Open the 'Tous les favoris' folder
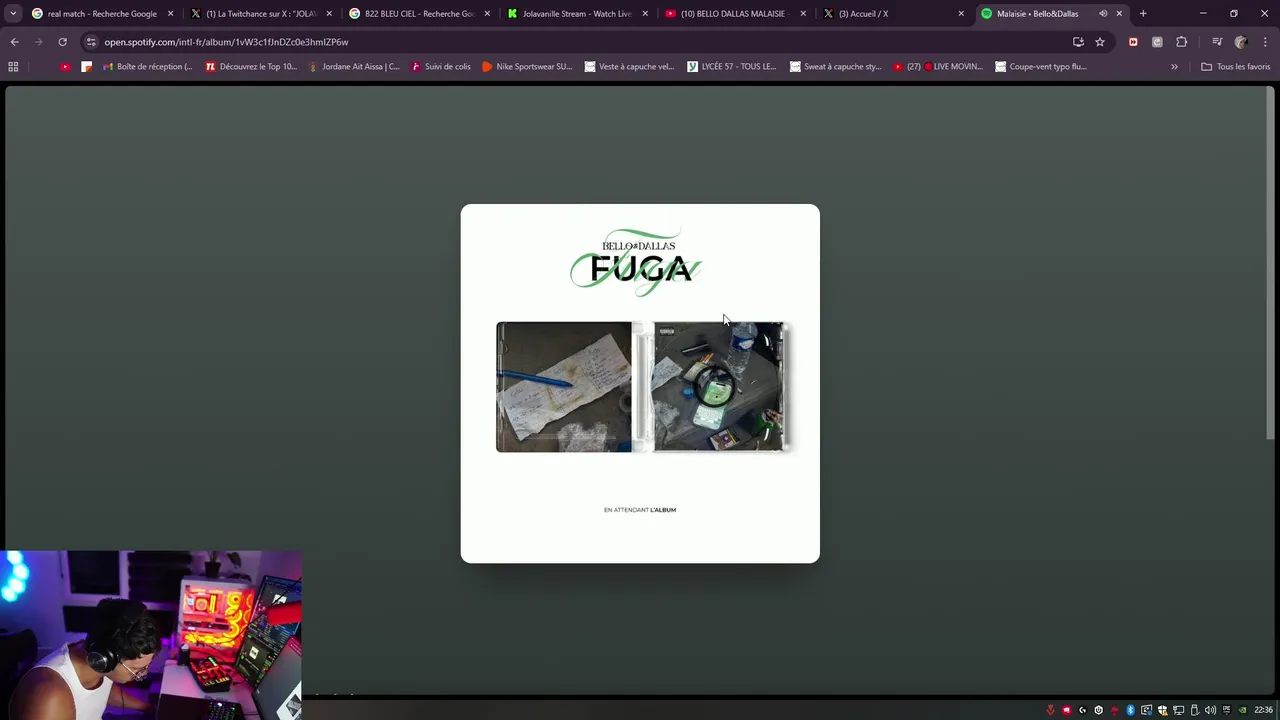 (1236, 67)
